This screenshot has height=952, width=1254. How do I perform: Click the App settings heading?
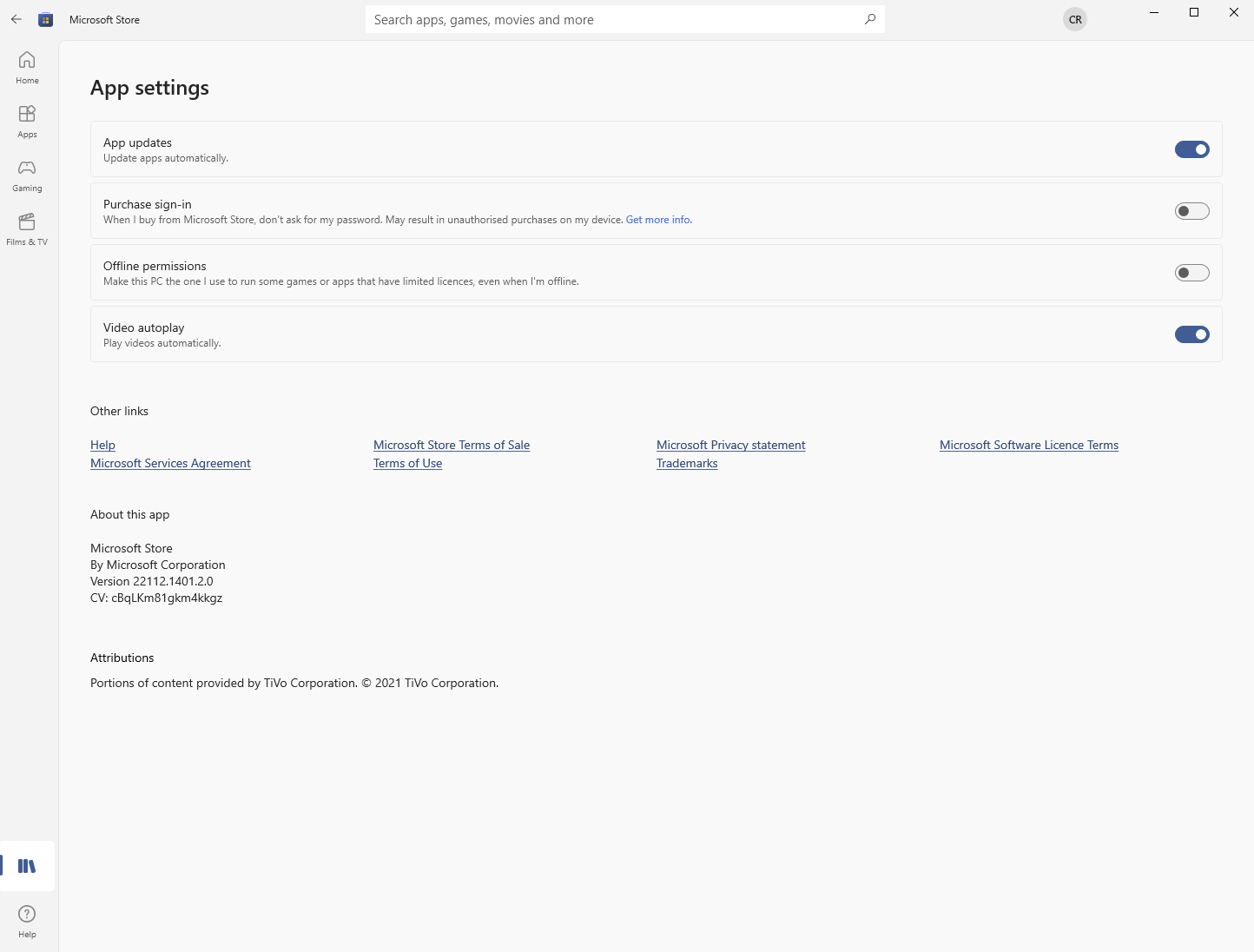[149, 88]
